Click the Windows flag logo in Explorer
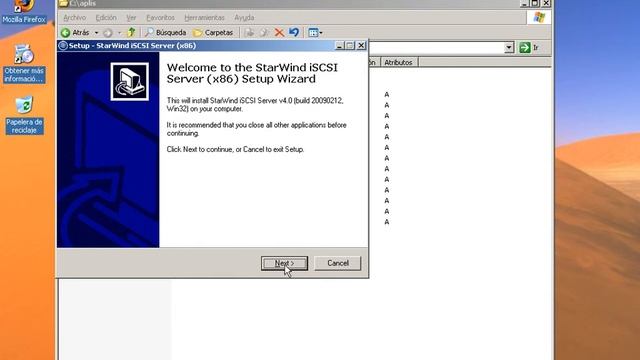 click(x=539, y=17)
